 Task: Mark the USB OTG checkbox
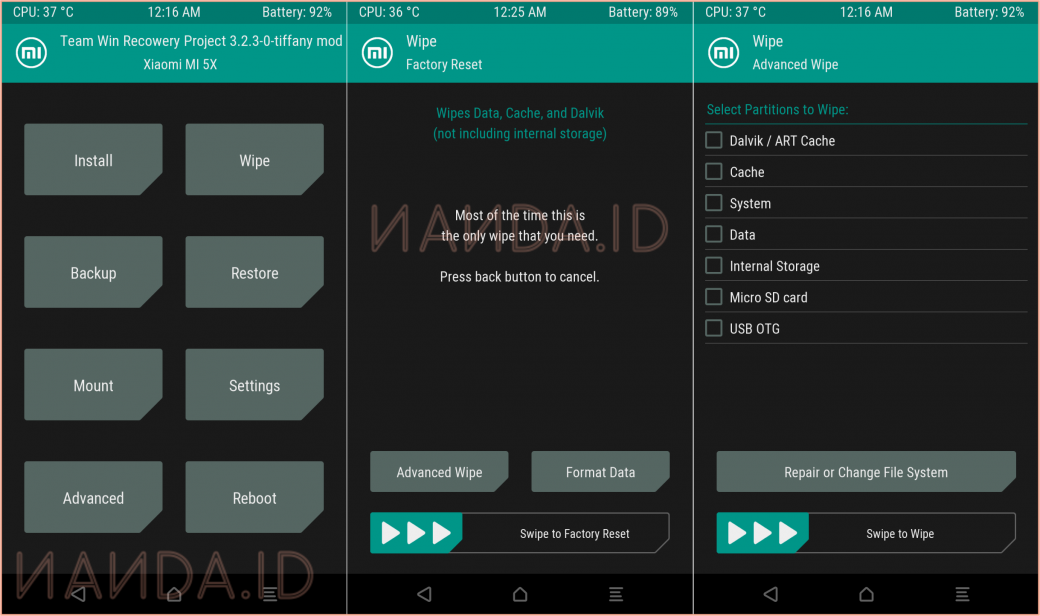tap(714, 328)
